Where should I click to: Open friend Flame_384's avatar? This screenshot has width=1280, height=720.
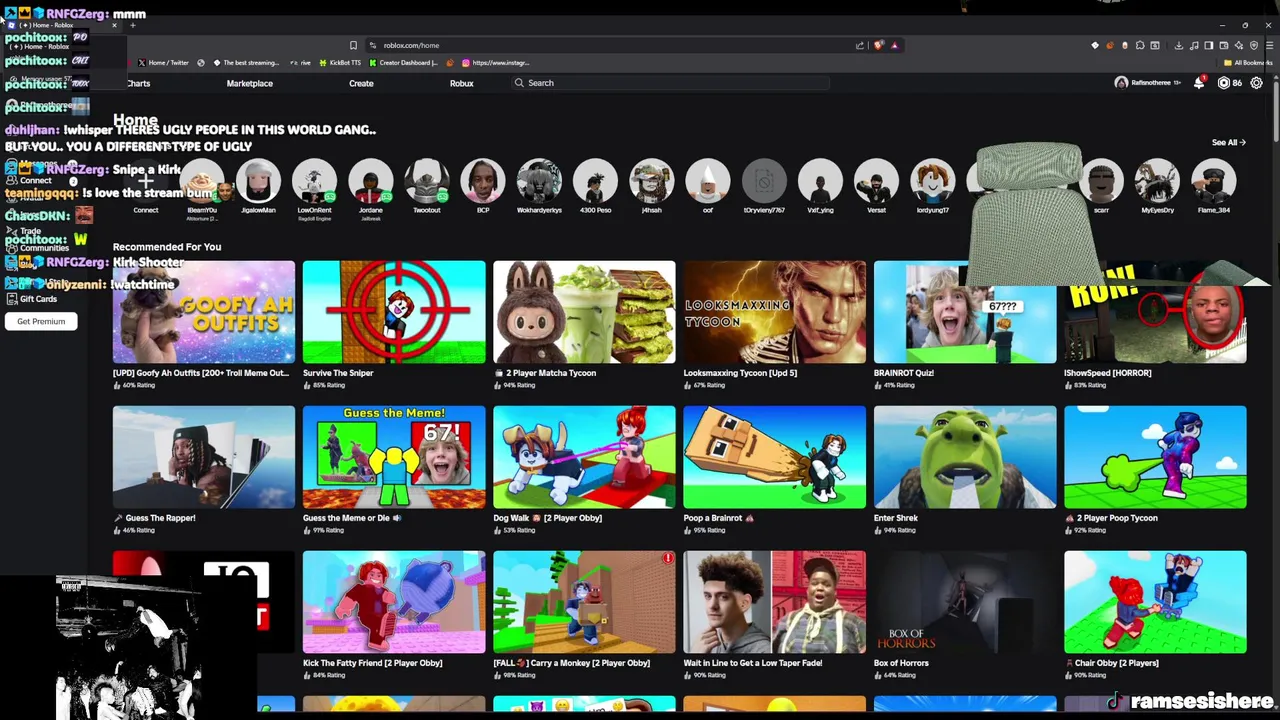(1214, 181)
